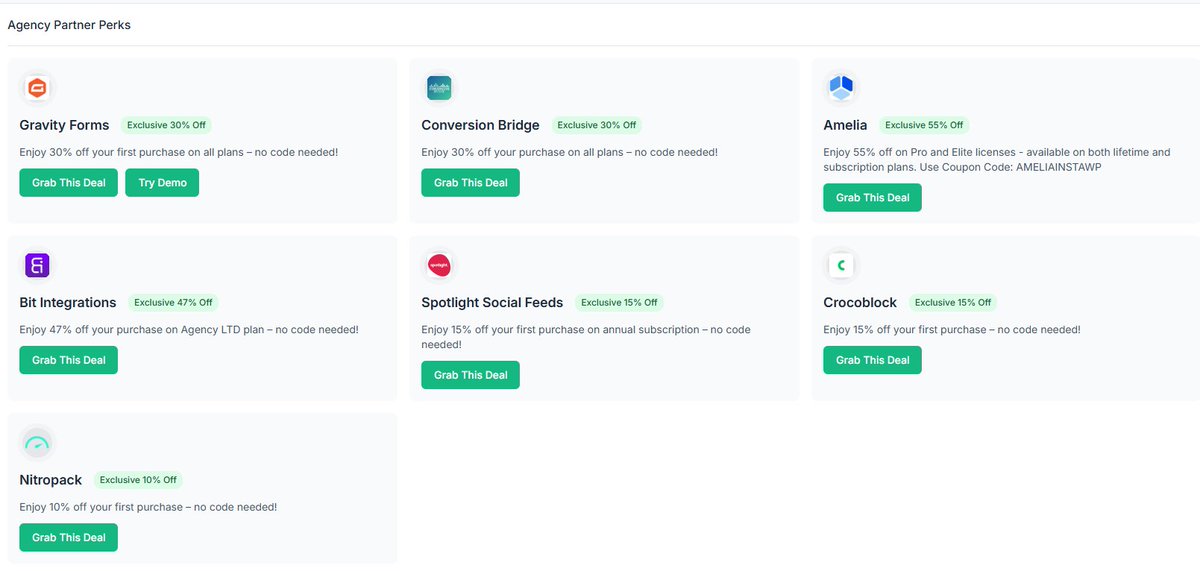
Task: Click the Crocoblock title
Action: click(x=860, y=302)
